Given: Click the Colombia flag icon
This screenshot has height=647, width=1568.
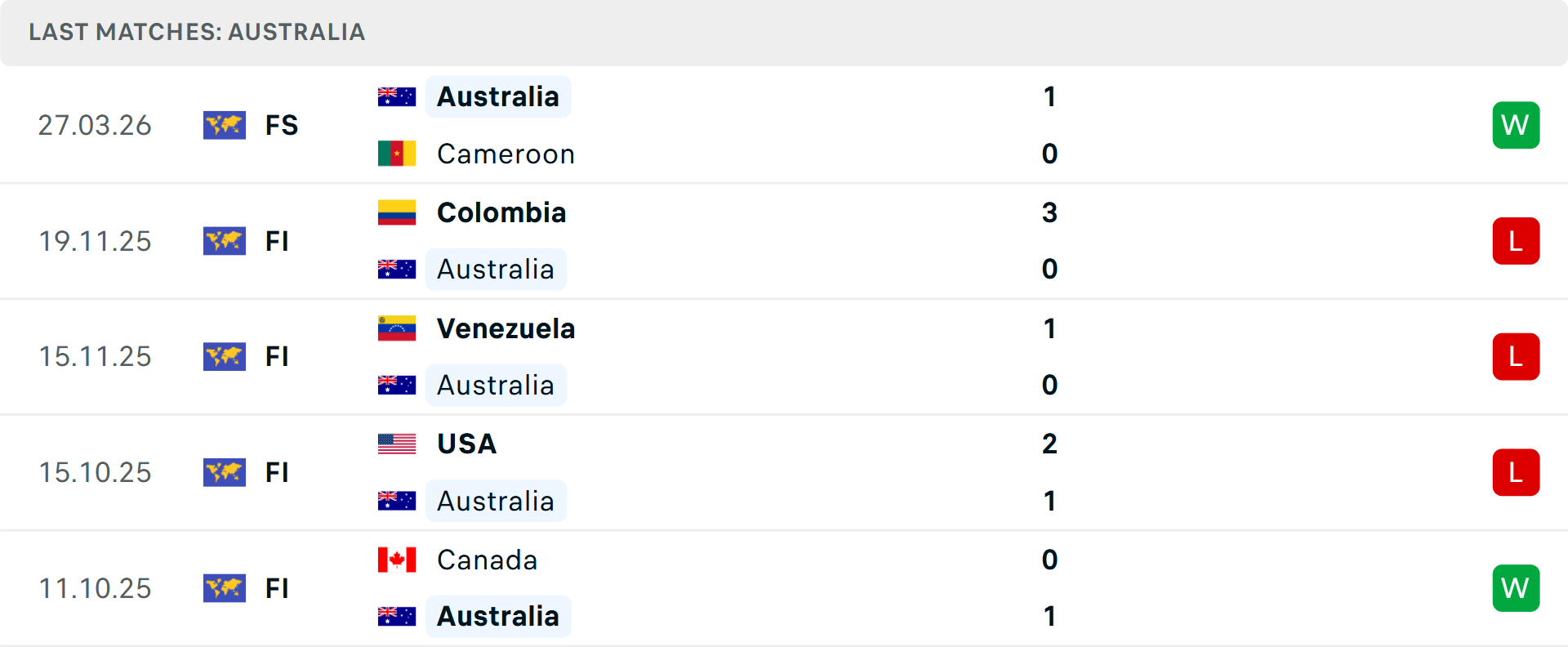Looking at the screenshot, I should pos(397,212).
